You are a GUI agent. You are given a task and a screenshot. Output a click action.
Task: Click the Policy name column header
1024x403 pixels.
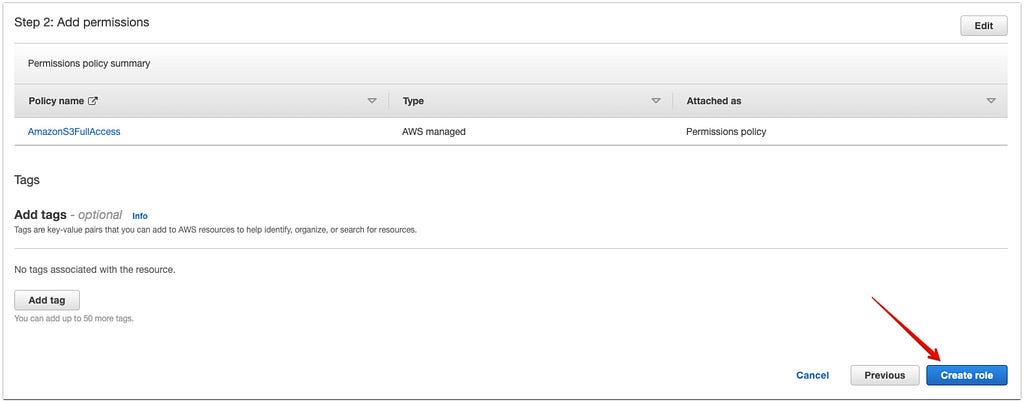click(56, 101)
